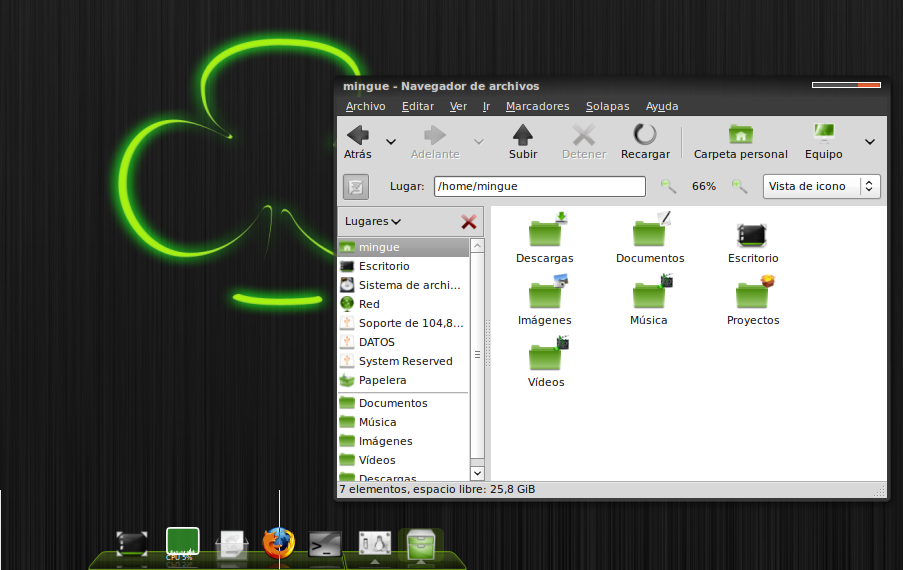Open the Ayuda menu
The width and height of the screenshot is (903, 570).
click(662, 107)
